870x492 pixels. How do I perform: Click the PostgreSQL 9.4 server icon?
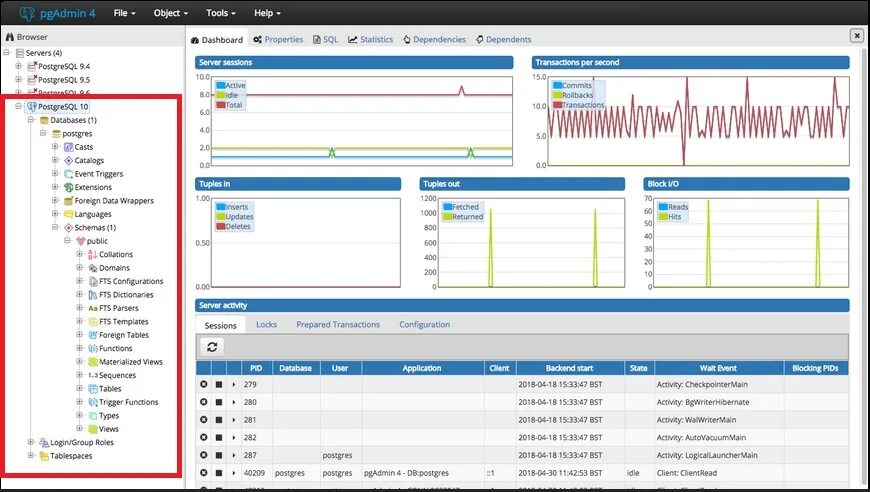pos(32,66)
